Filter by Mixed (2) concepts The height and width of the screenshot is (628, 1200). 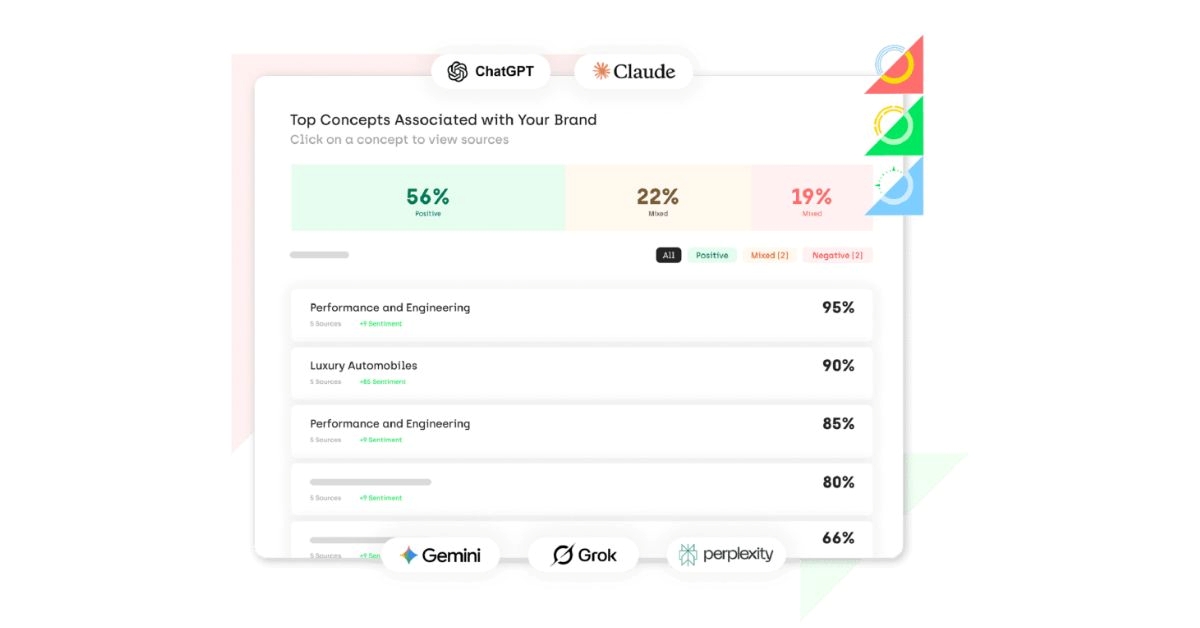click(x=770, y=255)
